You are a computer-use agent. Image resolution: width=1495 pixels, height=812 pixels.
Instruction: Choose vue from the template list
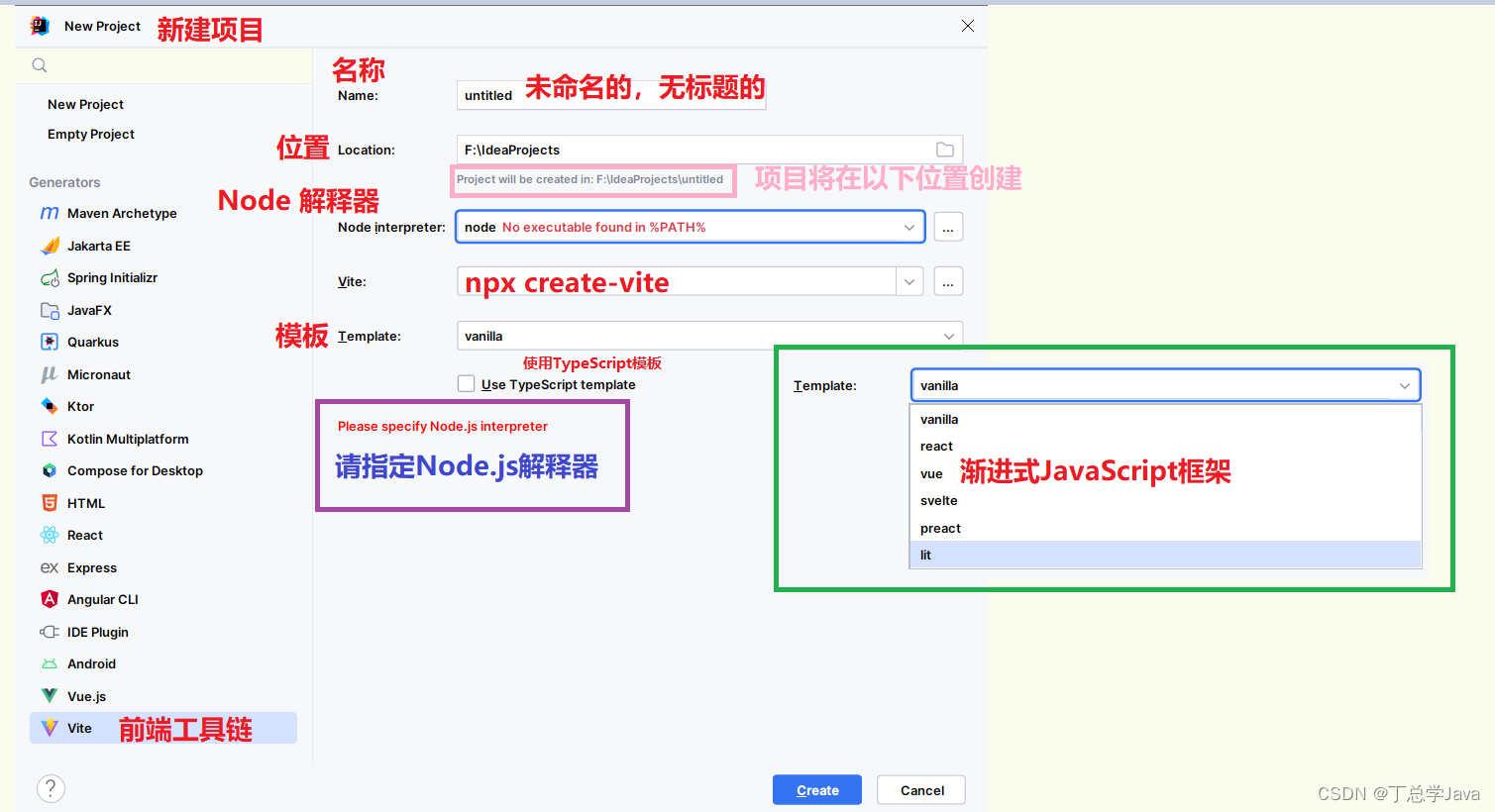(1165, 473)
